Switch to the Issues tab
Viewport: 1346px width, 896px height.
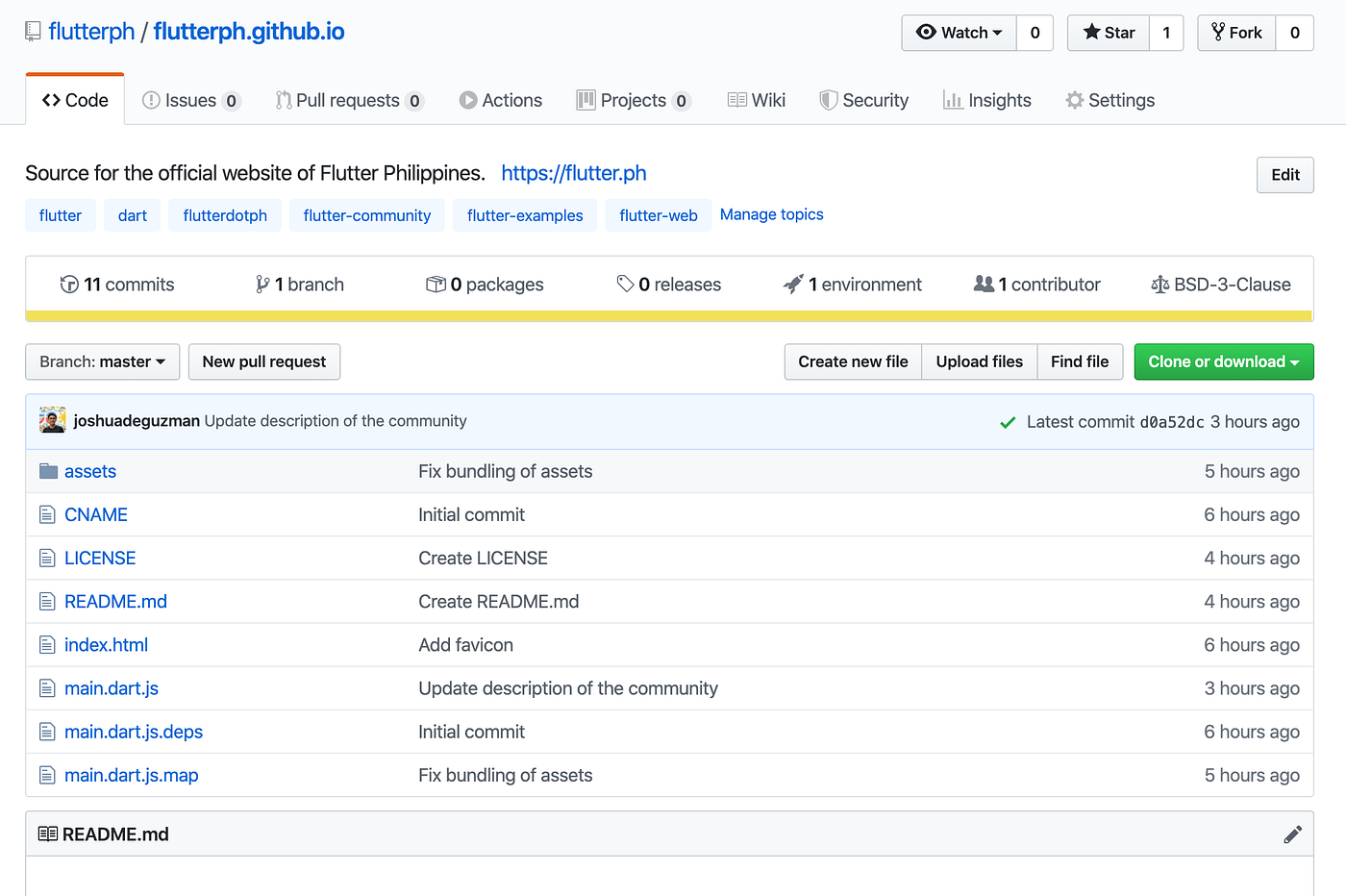pos(190,99)
